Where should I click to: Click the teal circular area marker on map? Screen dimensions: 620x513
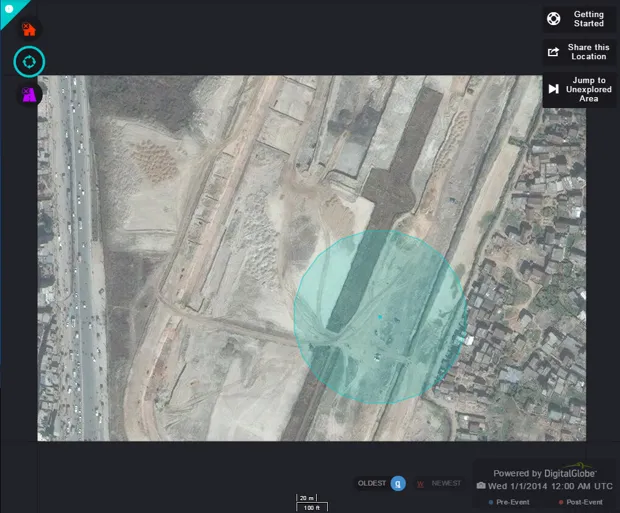click(380, 317)
